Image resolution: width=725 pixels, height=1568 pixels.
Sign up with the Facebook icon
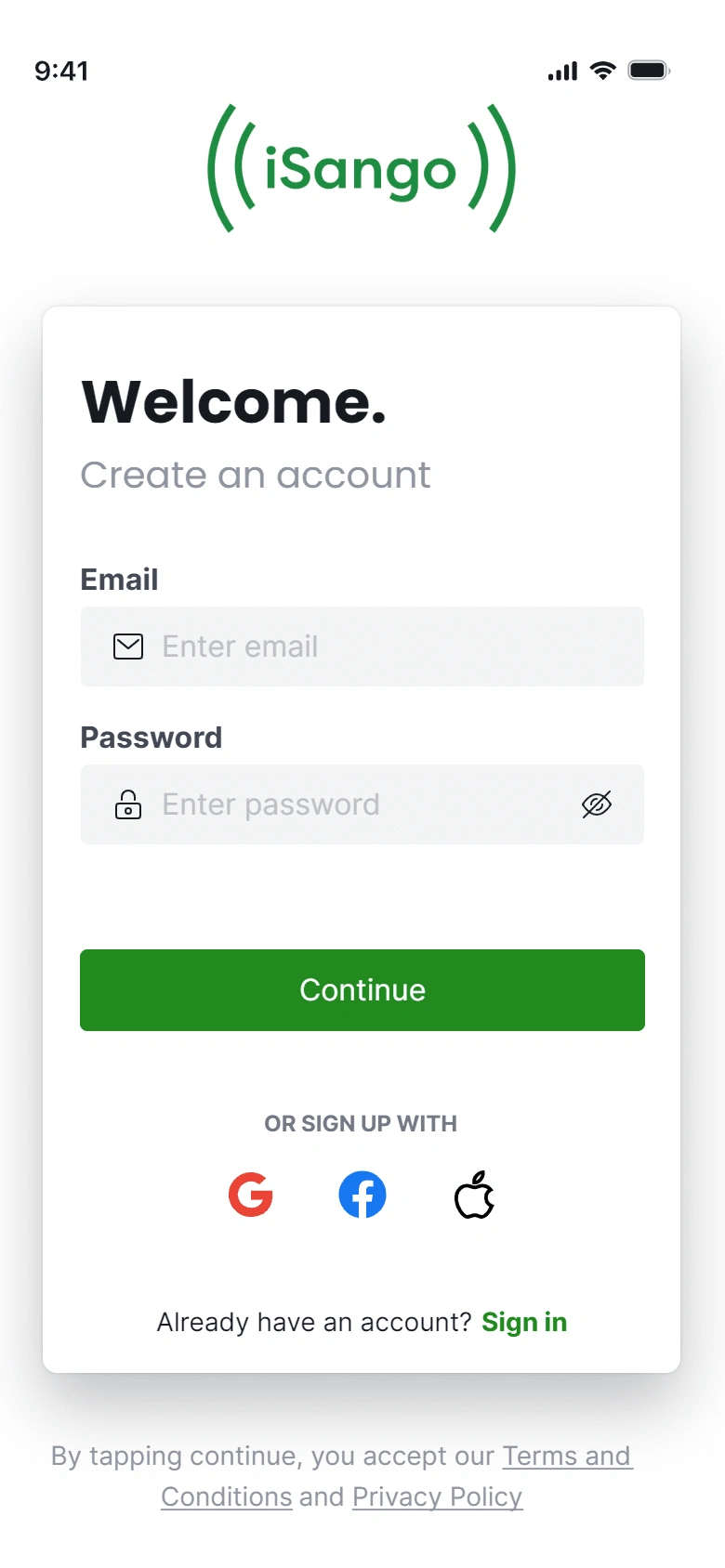pos(362,1195)
